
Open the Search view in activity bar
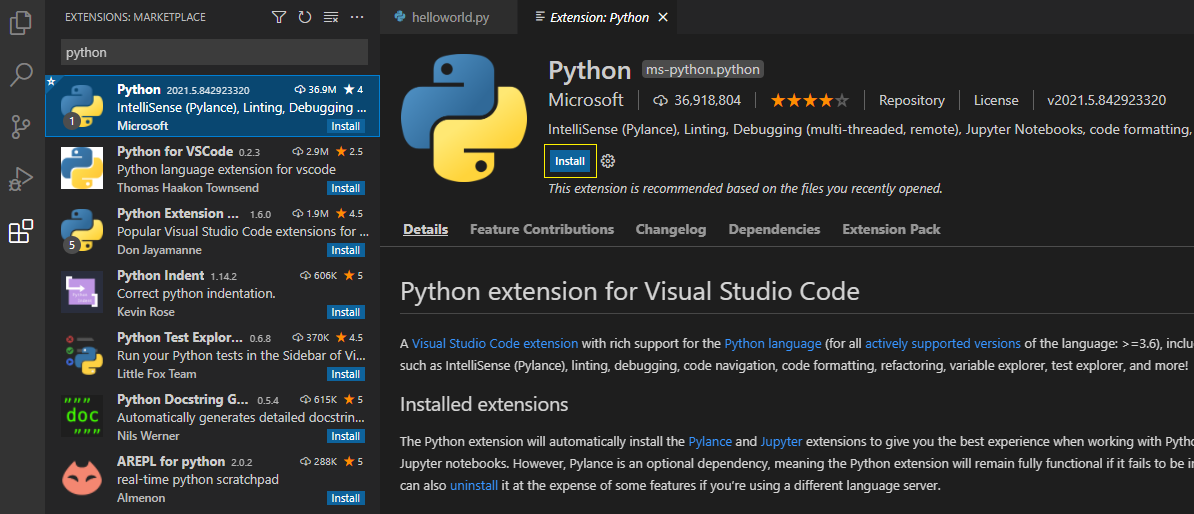click(21, 75)
